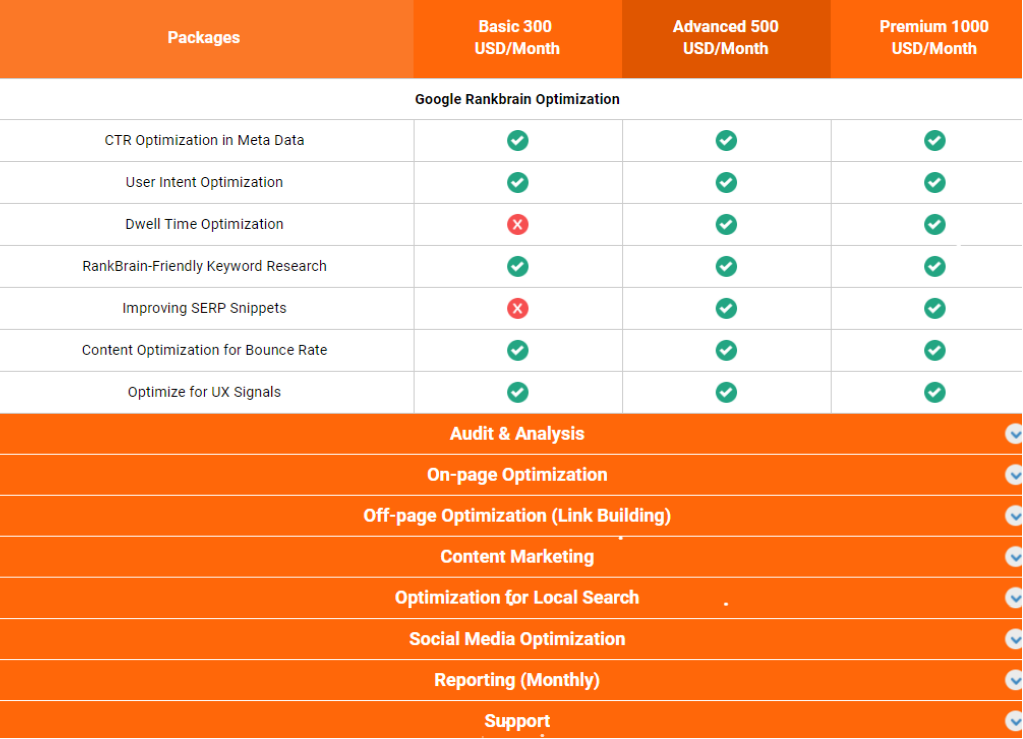Click Premium checkmark for CTR Optimization

(934, 141)
